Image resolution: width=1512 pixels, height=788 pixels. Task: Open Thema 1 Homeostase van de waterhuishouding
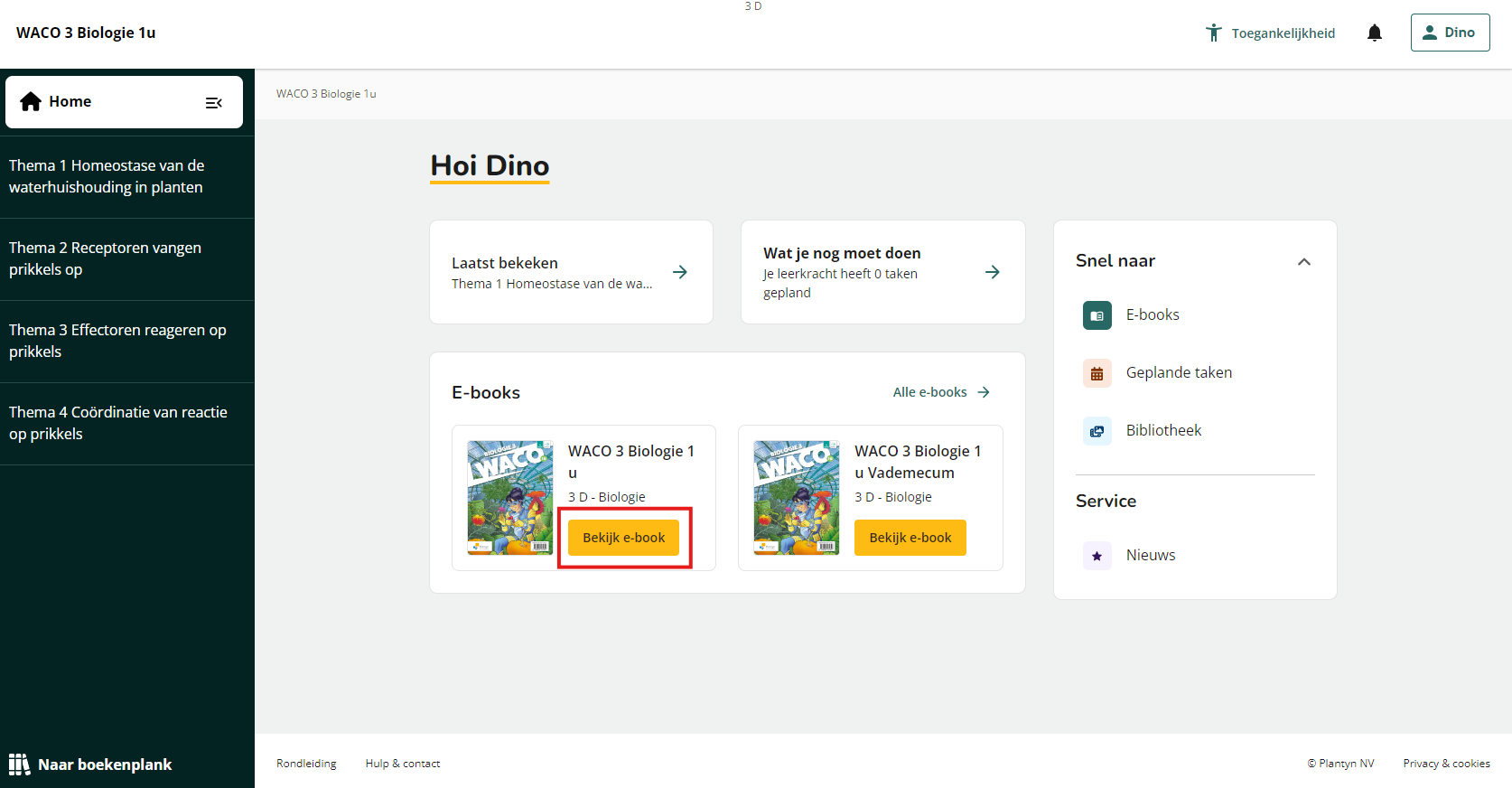click(126, 177)
